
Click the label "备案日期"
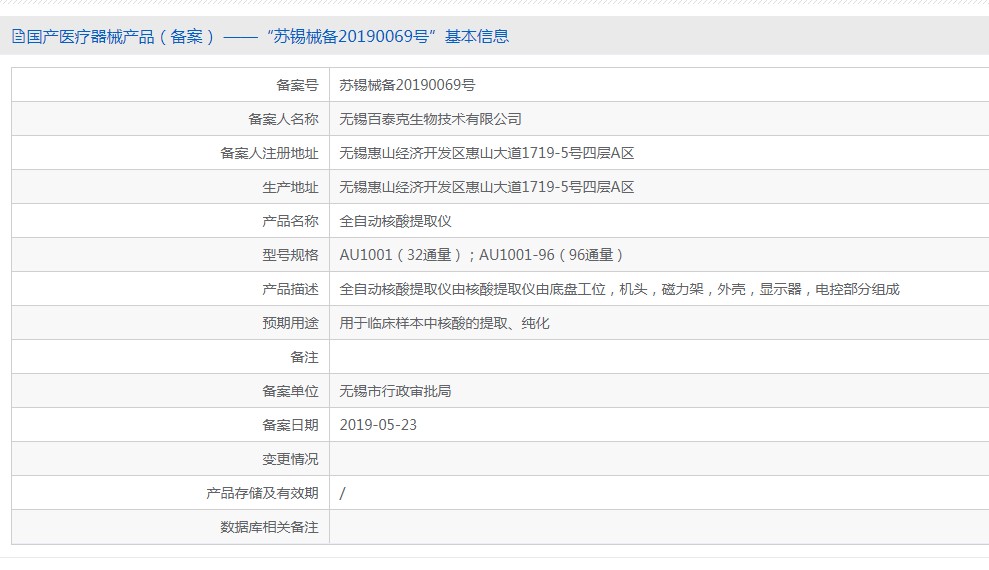pos(290,425)
